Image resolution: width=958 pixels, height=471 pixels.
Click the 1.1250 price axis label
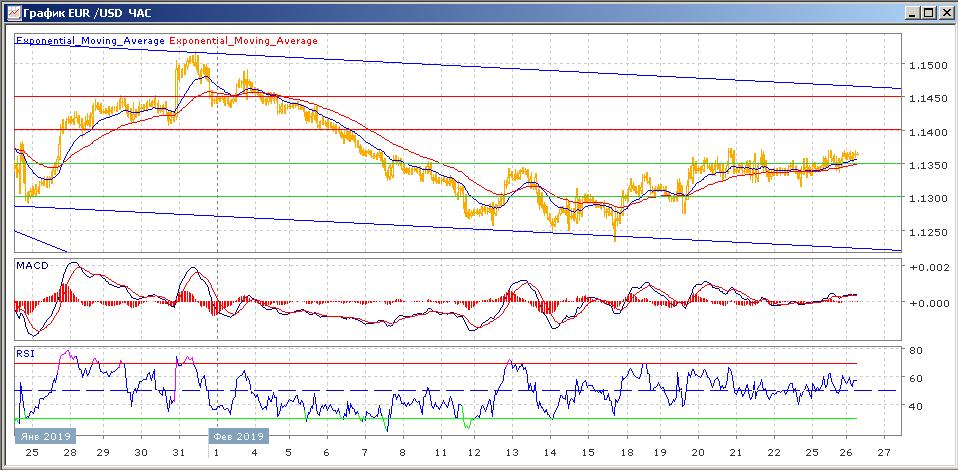pos(927,232)
